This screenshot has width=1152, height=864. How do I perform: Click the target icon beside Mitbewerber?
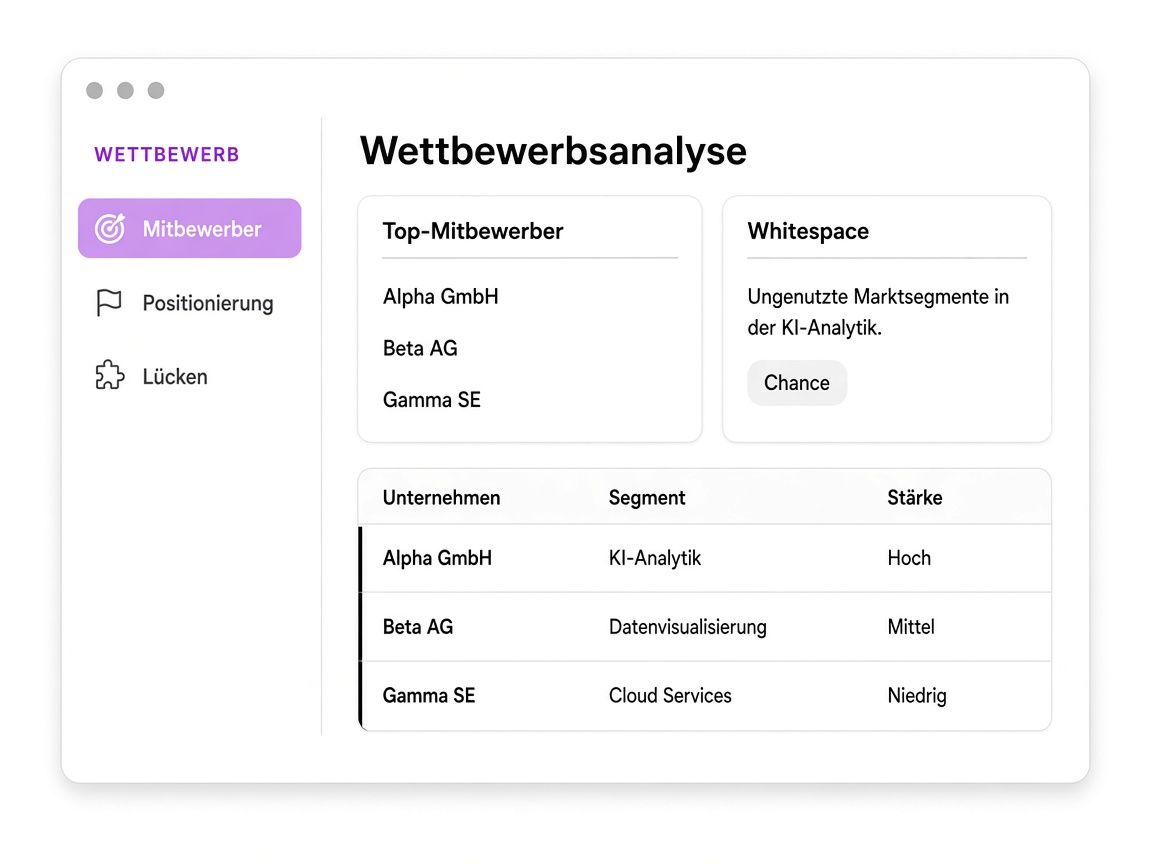pos(109,228)
